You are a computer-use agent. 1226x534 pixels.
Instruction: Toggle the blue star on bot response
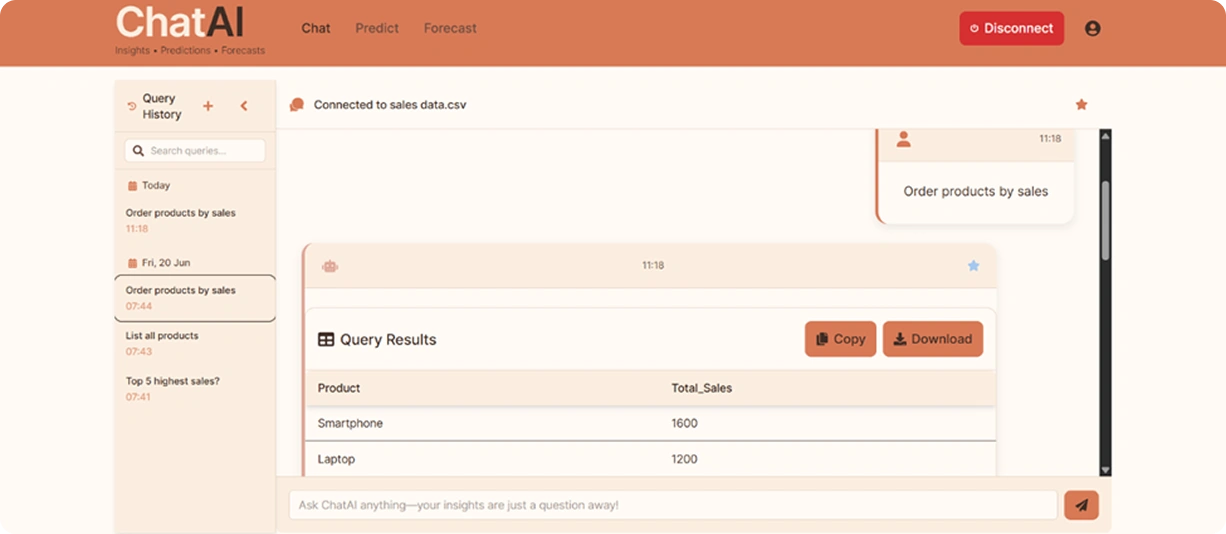[x=973, y=266]
